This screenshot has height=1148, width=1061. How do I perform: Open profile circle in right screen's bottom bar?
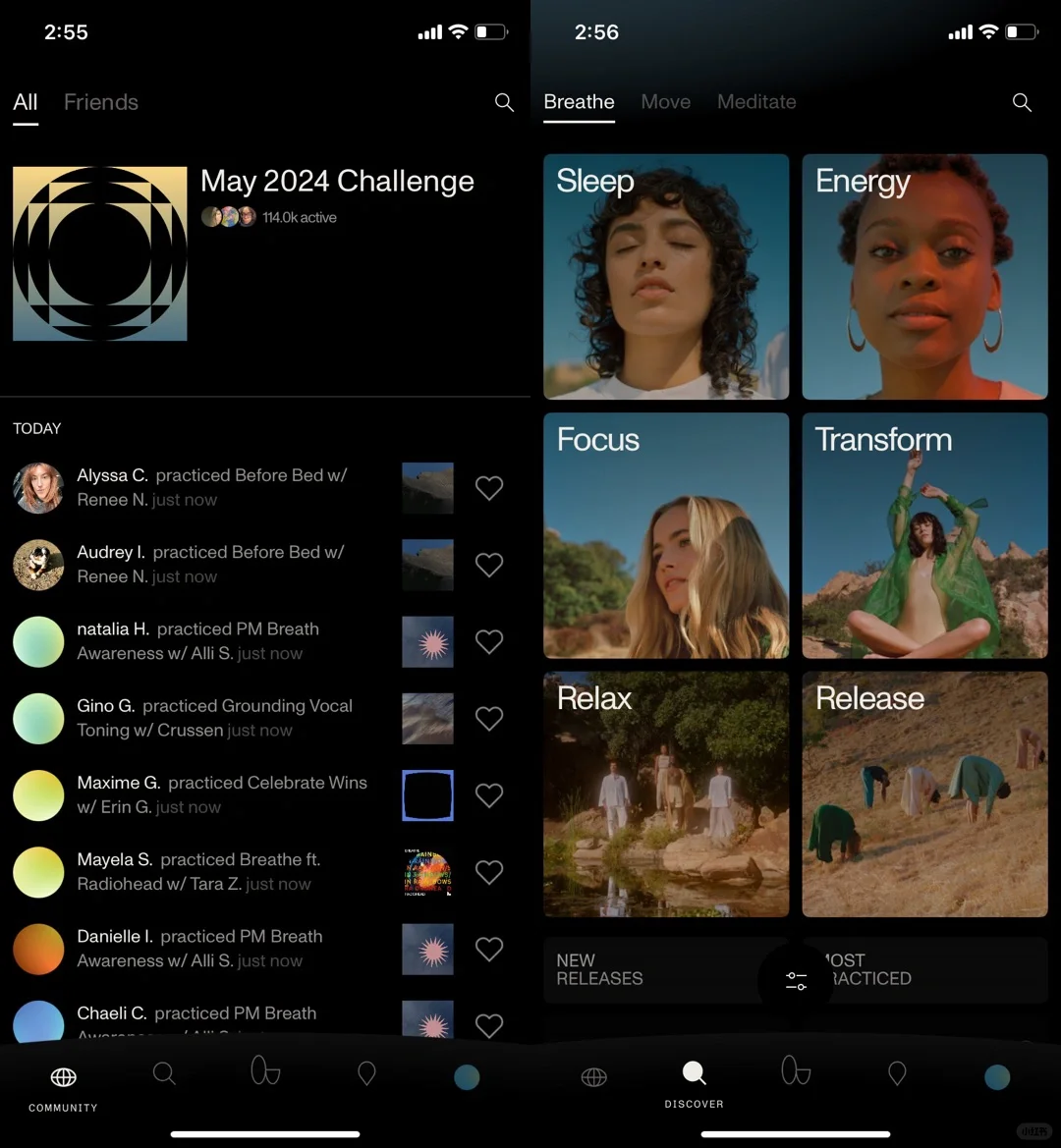tap(997, 1077)
